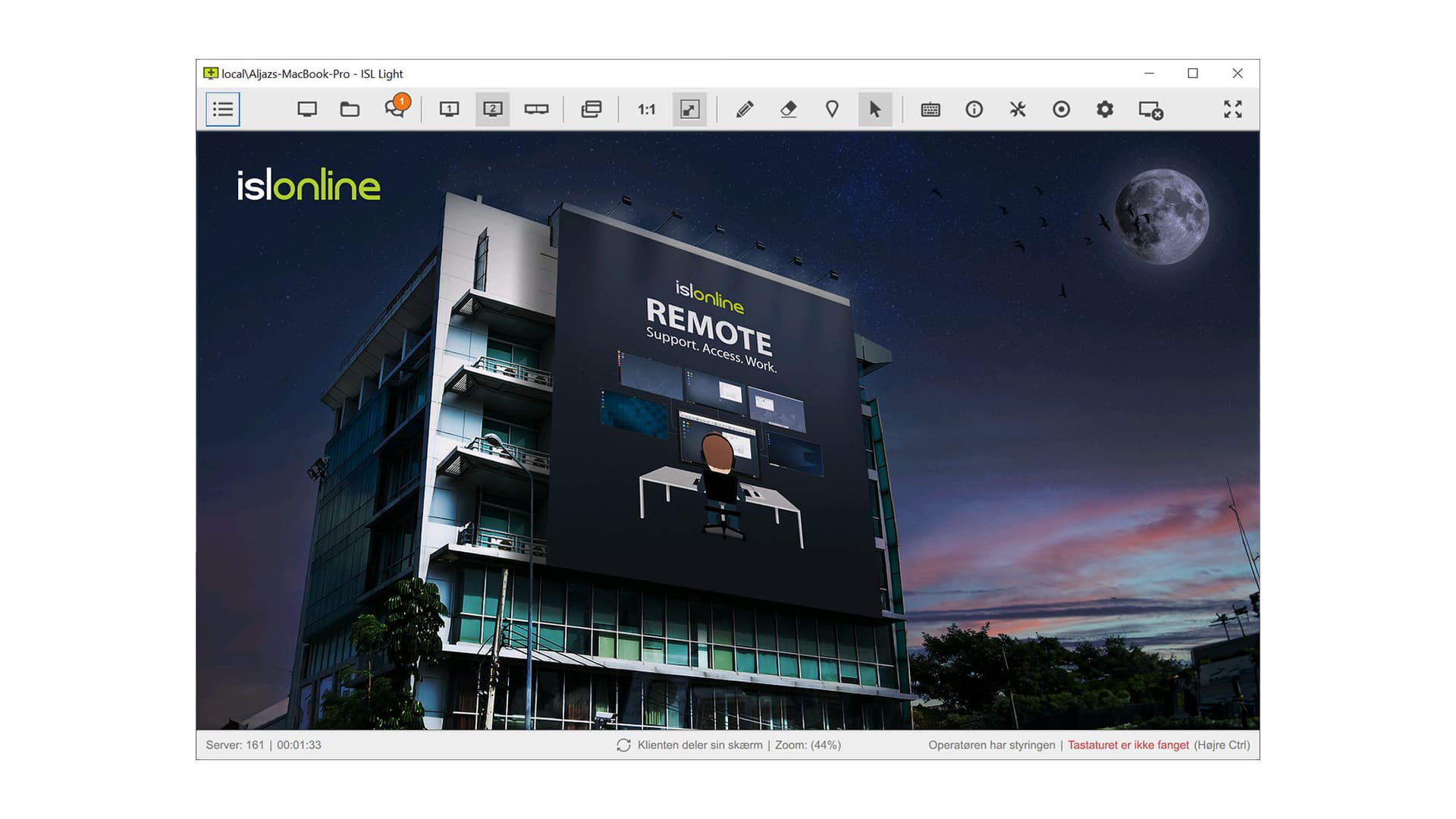
Task: Minimize the ISL Light window
Action: click(x=1149, y=74)
